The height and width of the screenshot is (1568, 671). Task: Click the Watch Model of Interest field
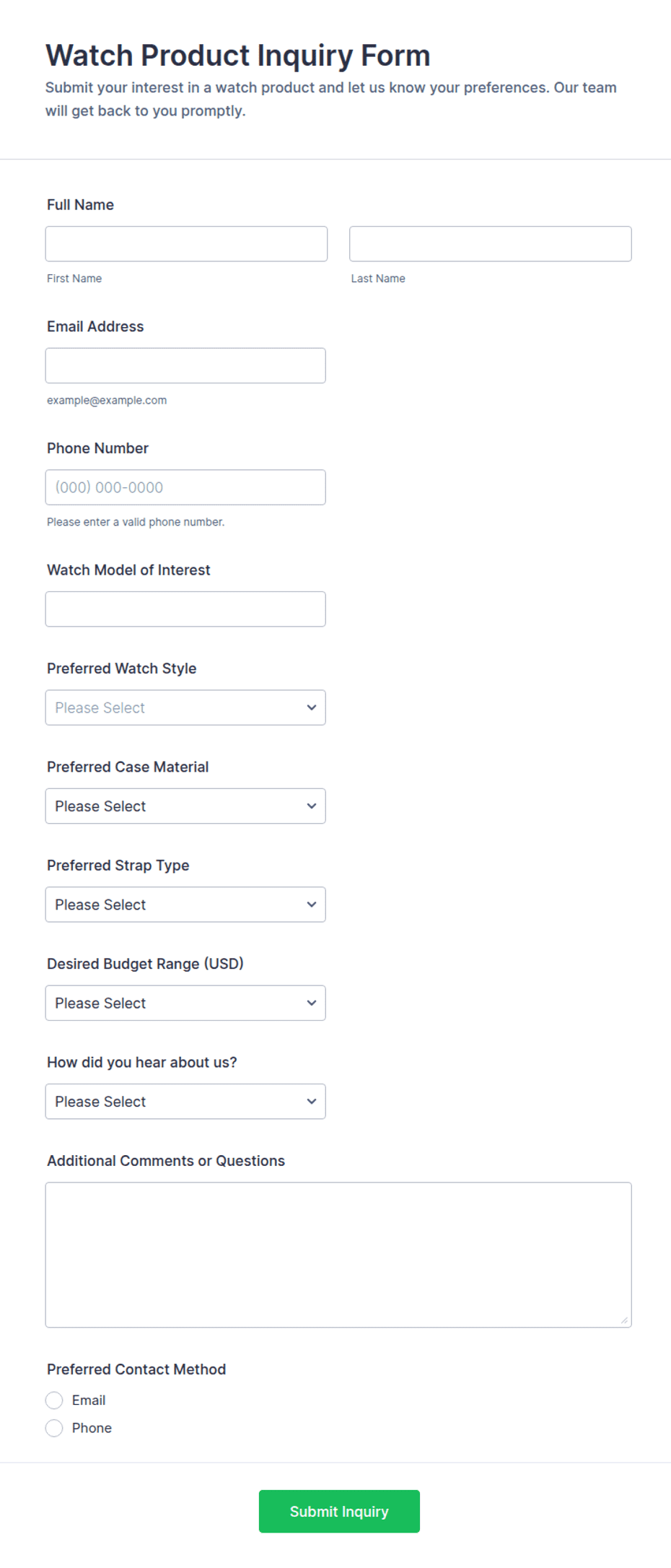coord(185,609)
